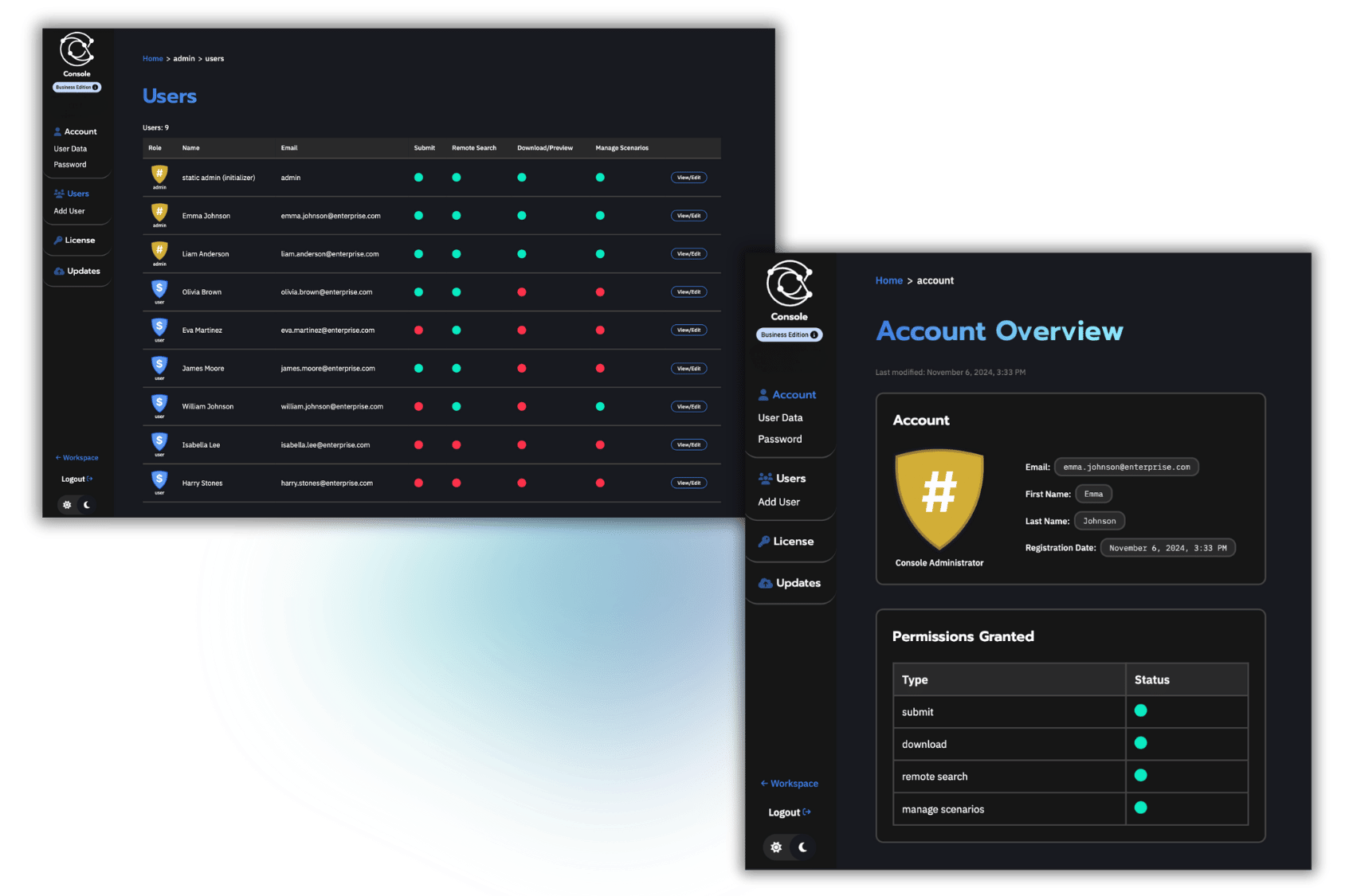Toggle the submit permission status indicator

coord(1141,710)
